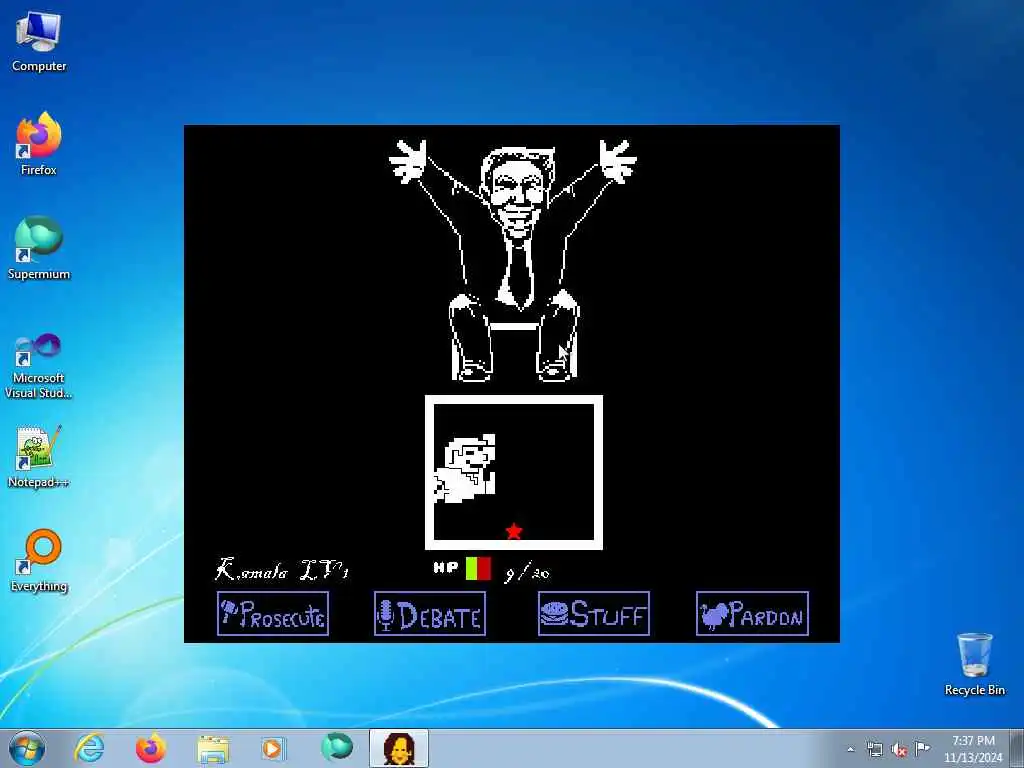Click the opponent character's smiling face
Image resolution: width=1024 pixels, height=768 pixels.
pyautogui.click(x=517, y=195)
